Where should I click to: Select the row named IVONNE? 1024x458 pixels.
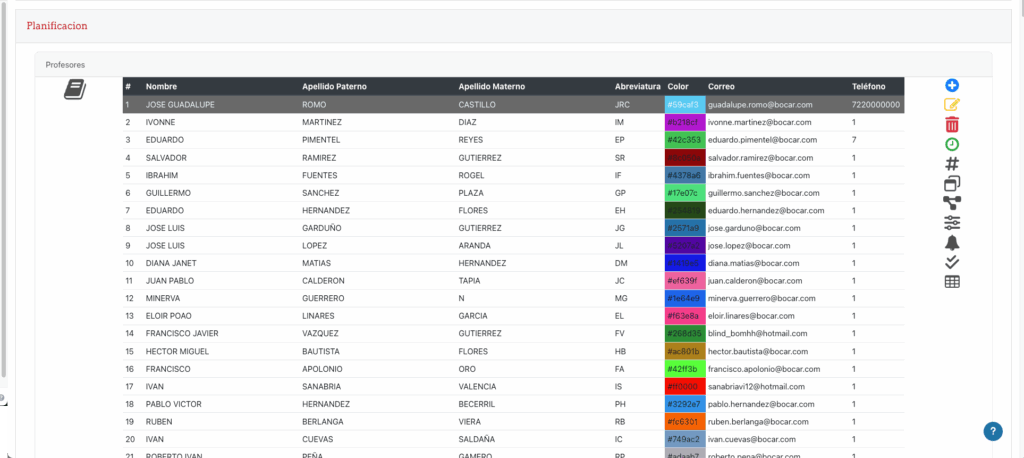[513, 122]
